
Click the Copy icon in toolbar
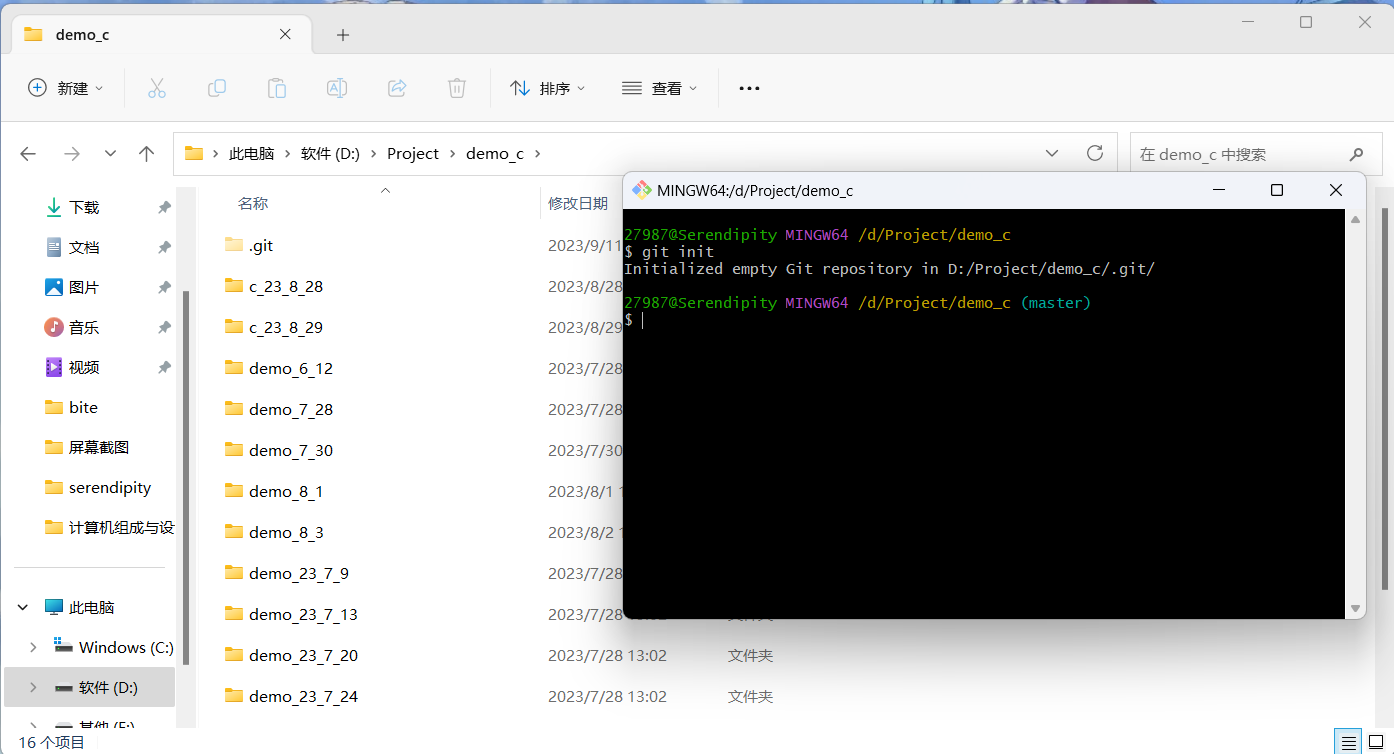coord(217,88)
